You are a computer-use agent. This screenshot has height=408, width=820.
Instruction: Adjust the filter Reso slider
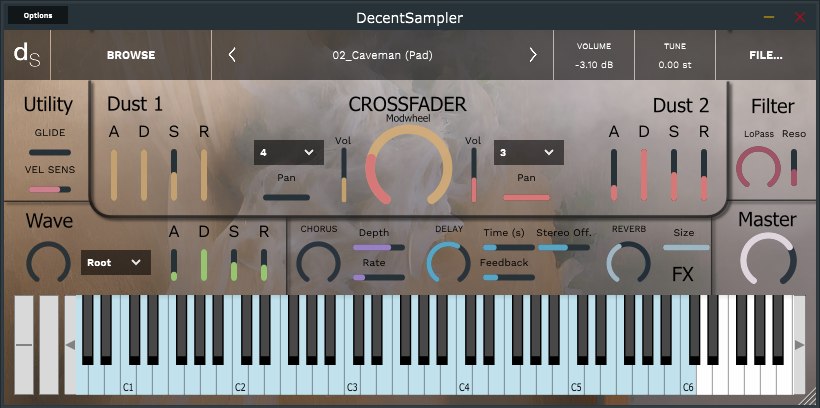click(794, 167)
